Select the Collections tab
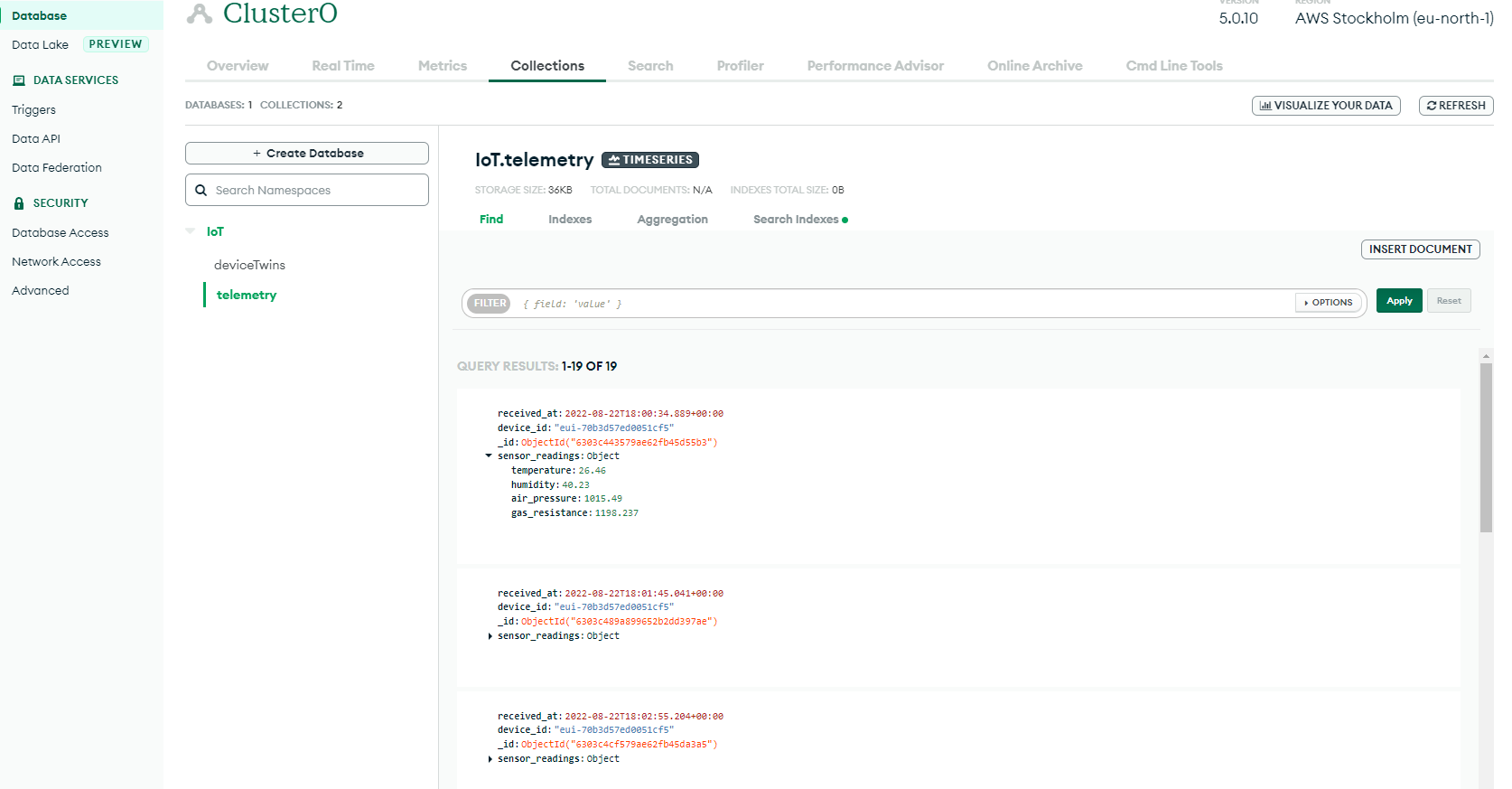Viewport: 1512px width, 789px height. [x=547, y=66]
